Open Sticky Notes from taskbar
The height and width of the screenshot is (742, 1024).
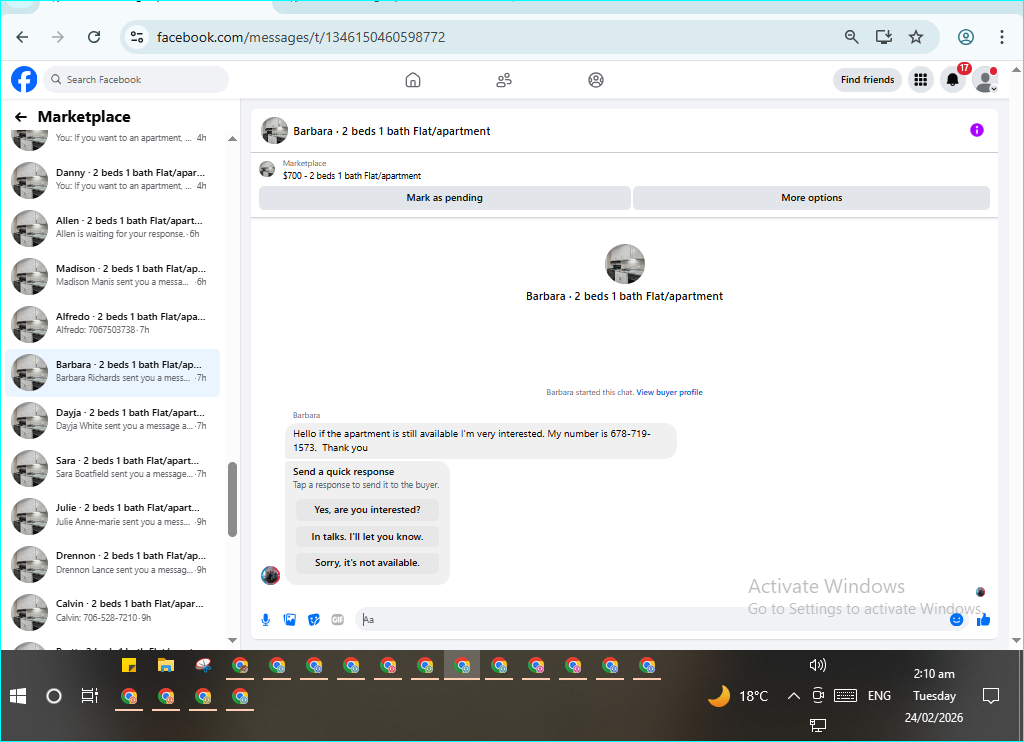pyautogui.click(x=129, y=666)
